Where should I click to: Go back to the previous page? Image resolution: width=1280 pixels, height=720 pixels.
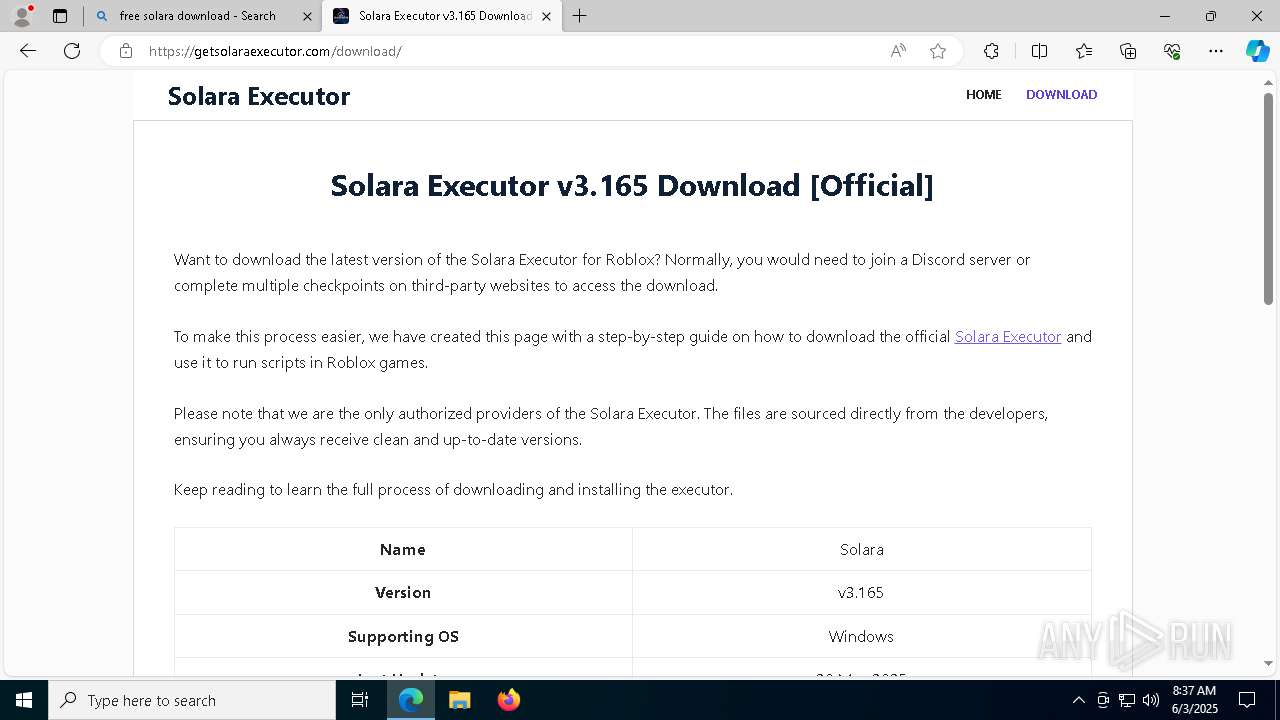(28, 51)
